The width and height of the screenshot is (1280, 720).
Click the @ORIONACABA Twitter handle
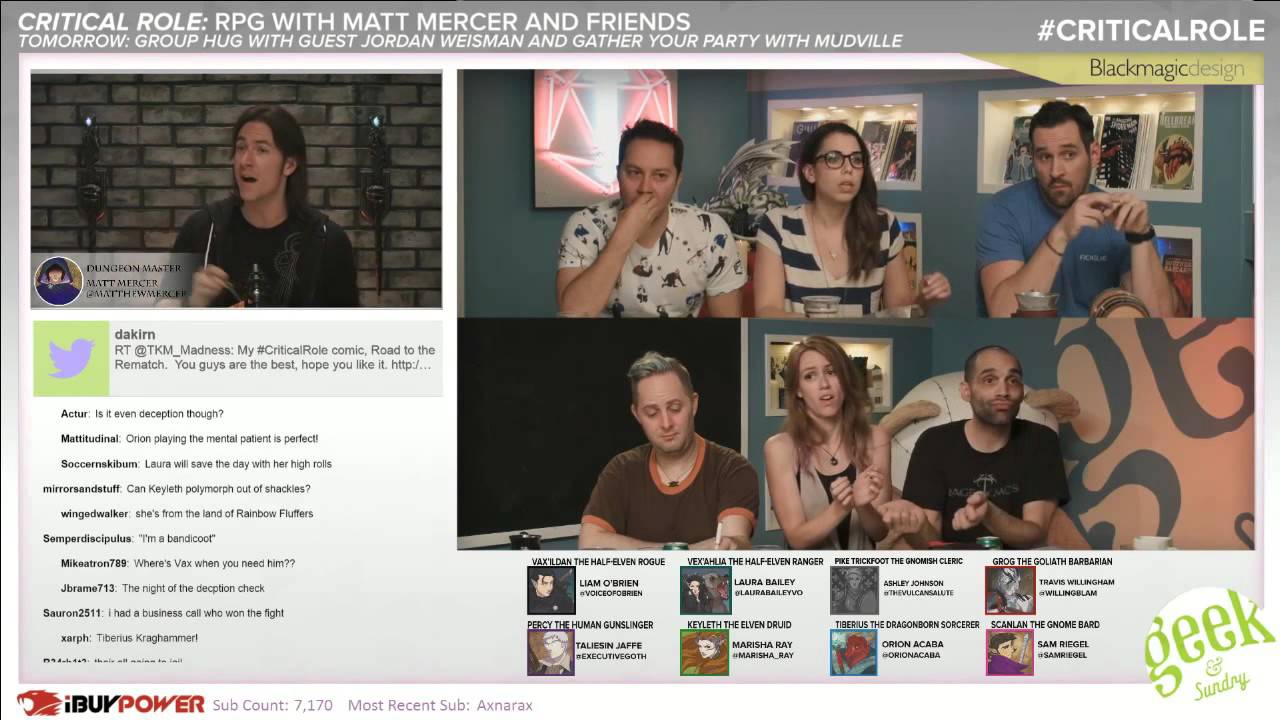tap(913, 656)
